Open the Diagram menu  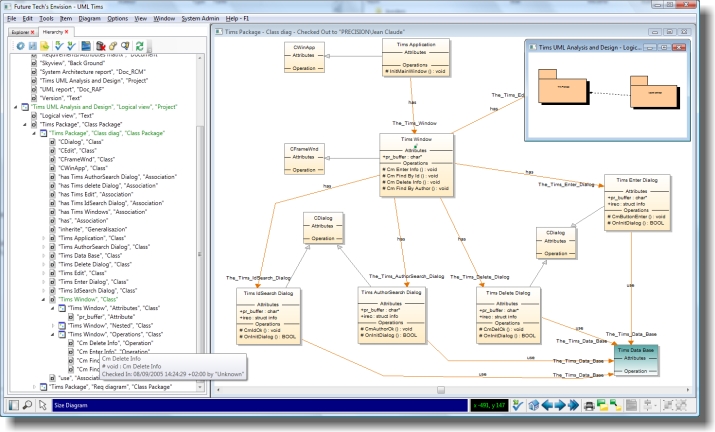pyautogui.click(x=89, y=19)
